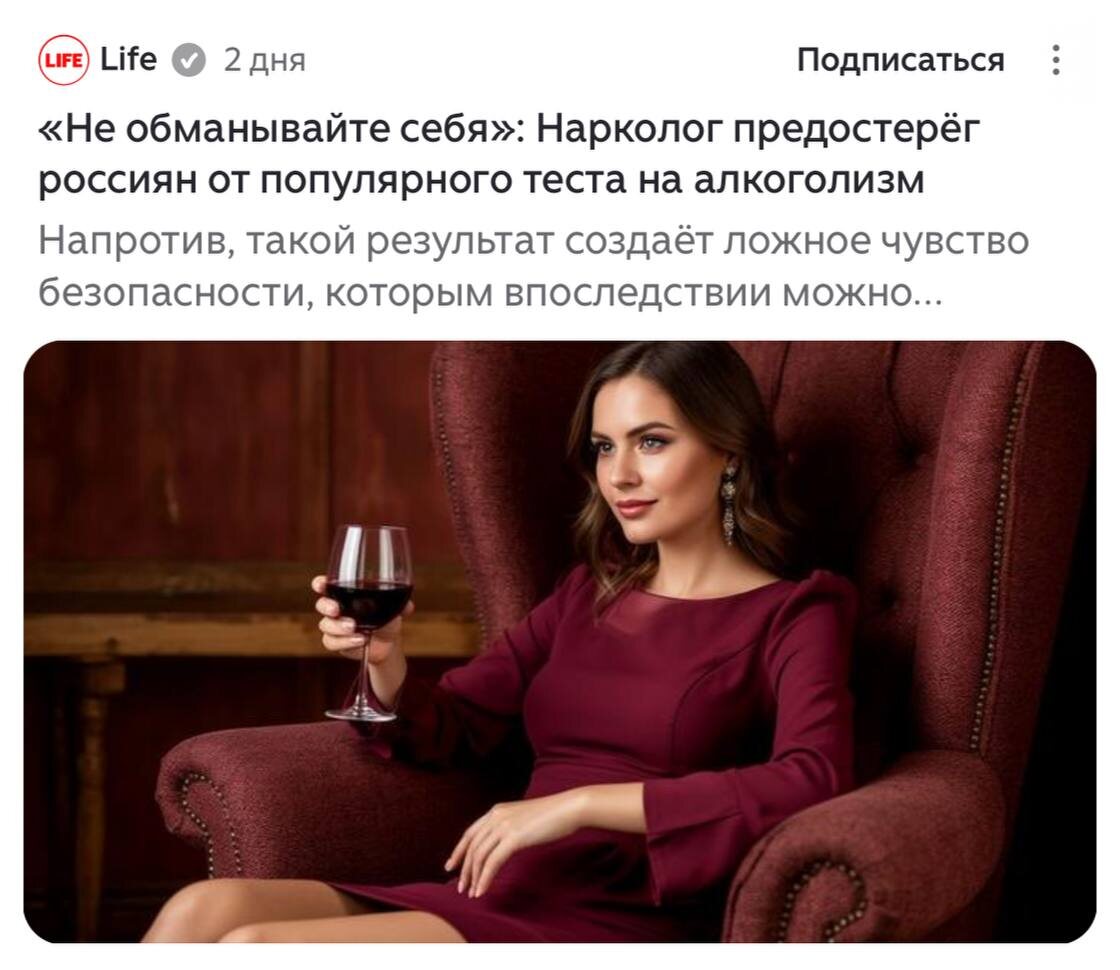Open the three-dot post options menu
This screenshot has height=970, width=1120.
1056,60
